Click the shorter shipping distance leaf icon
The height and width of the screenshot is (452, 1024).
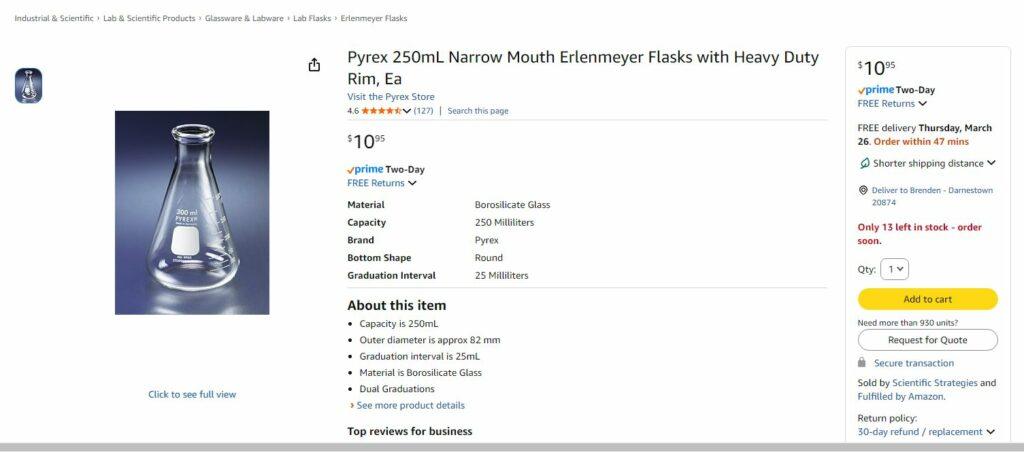[864, 163]
